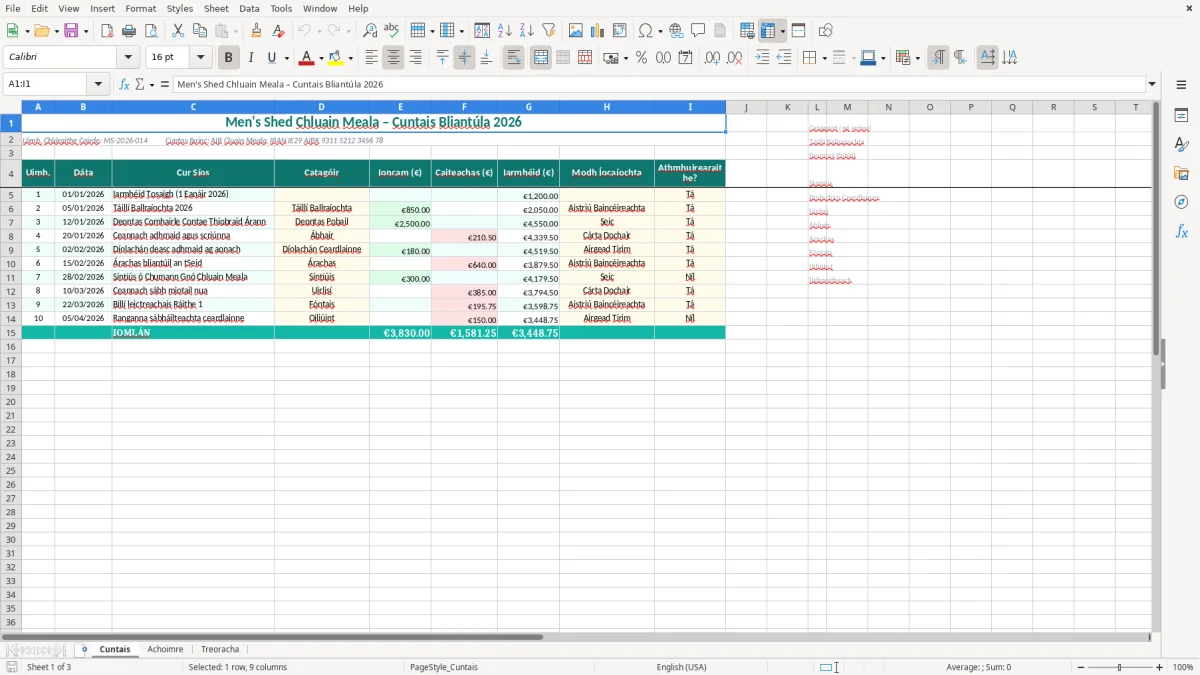Click the Formula equals sign button
The width and height of the screenshot is (1200, 675).
click(x=165, y=84)
